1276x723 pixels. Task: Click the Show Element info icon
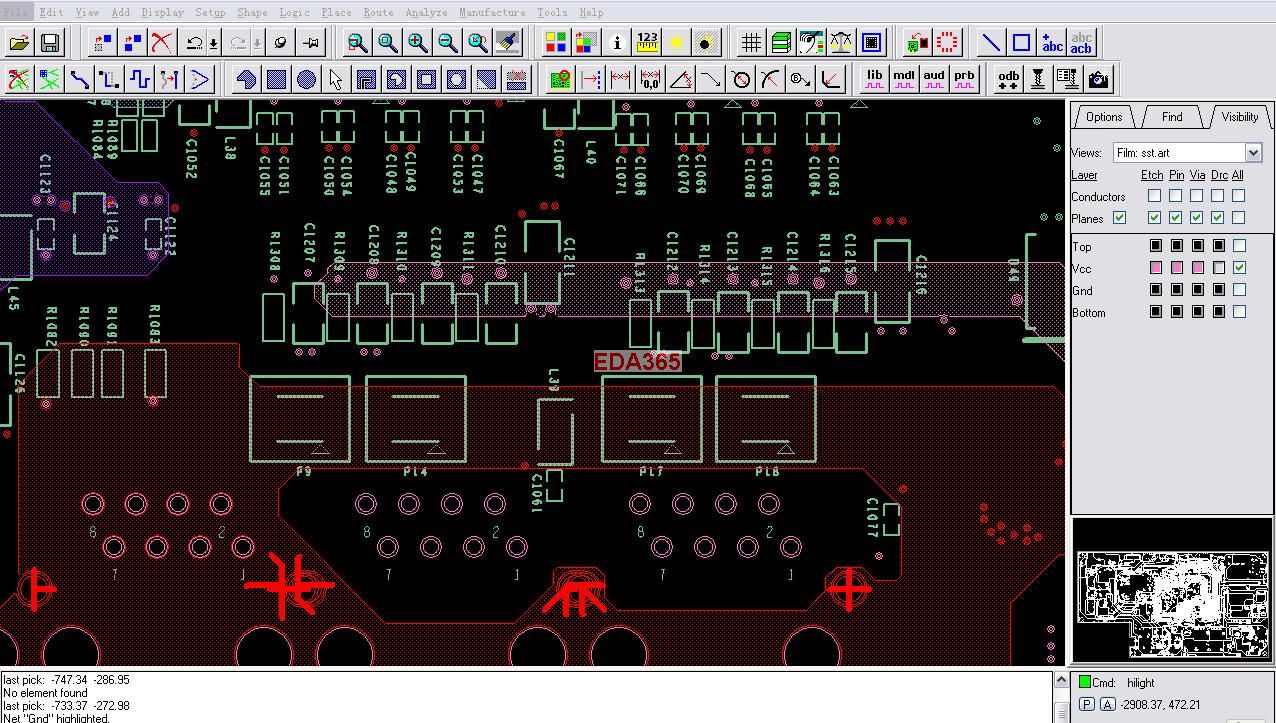(x=617, y=43)
